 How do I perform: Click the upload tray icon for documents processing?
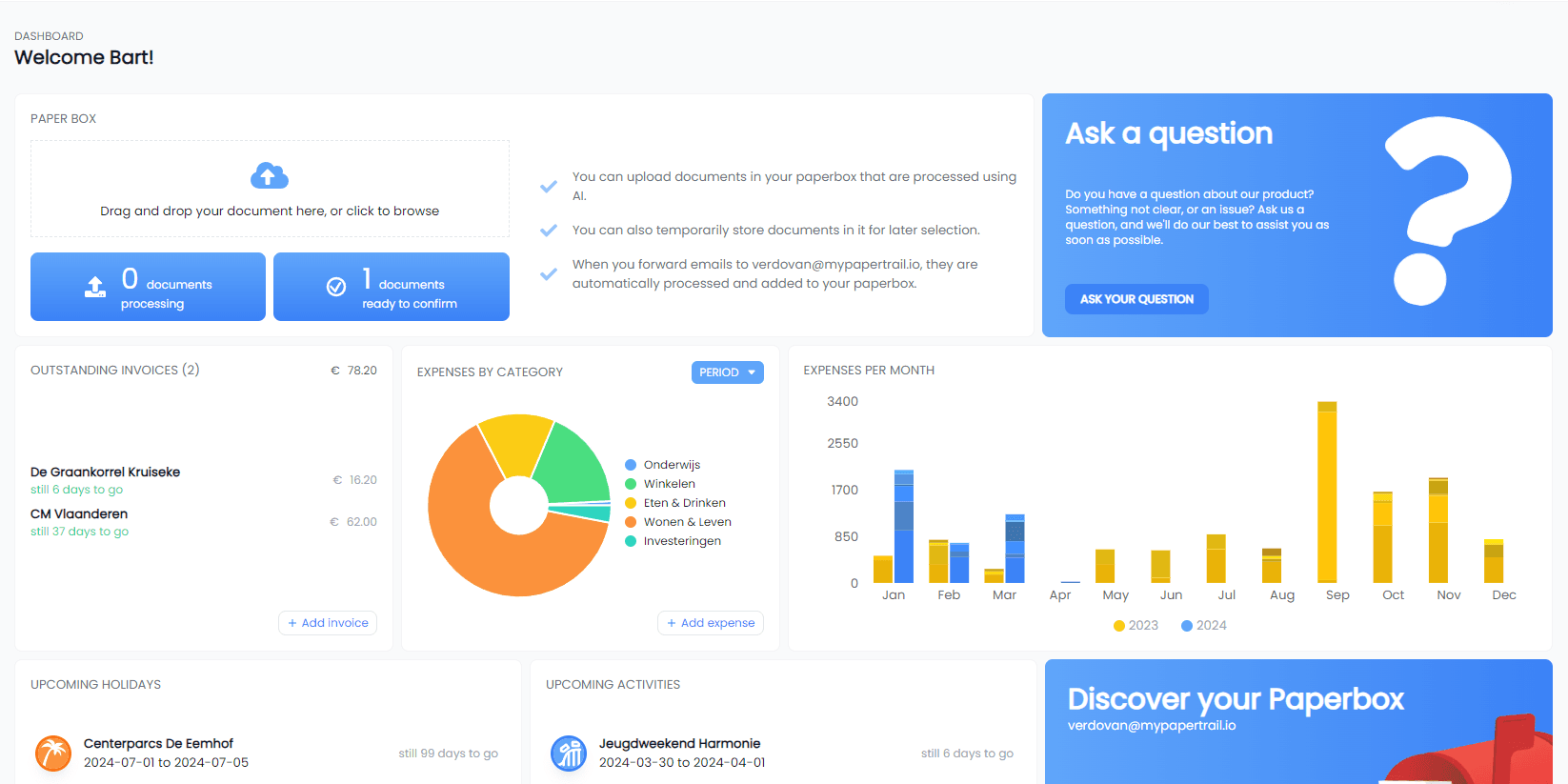(x=95, y=287)
